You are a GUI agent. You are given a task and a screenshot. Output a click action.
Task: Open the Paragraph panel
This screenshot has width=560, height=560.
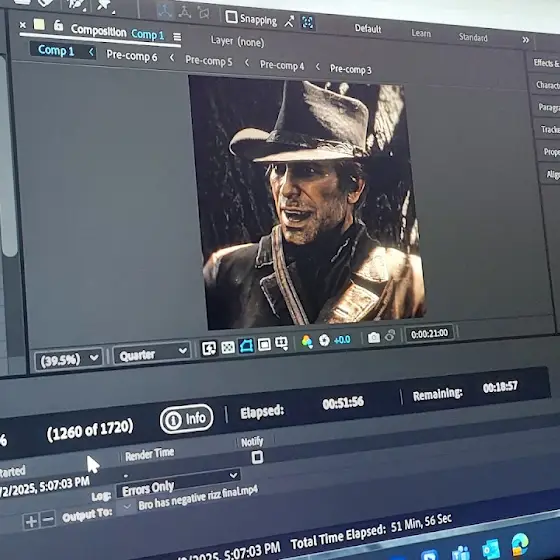point(548,107)
